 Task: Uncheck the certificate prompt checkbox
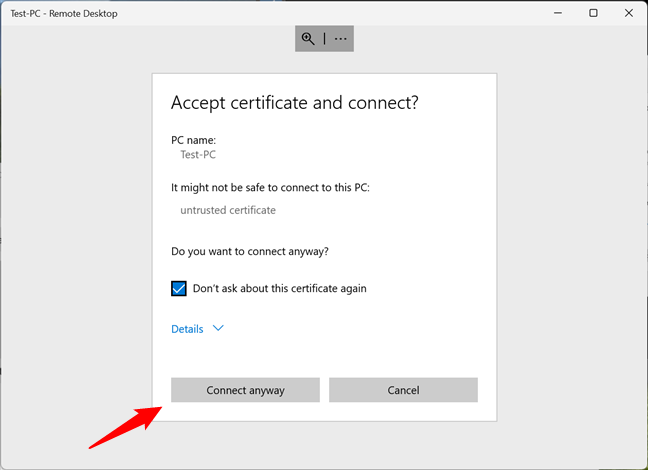(179, 289)
